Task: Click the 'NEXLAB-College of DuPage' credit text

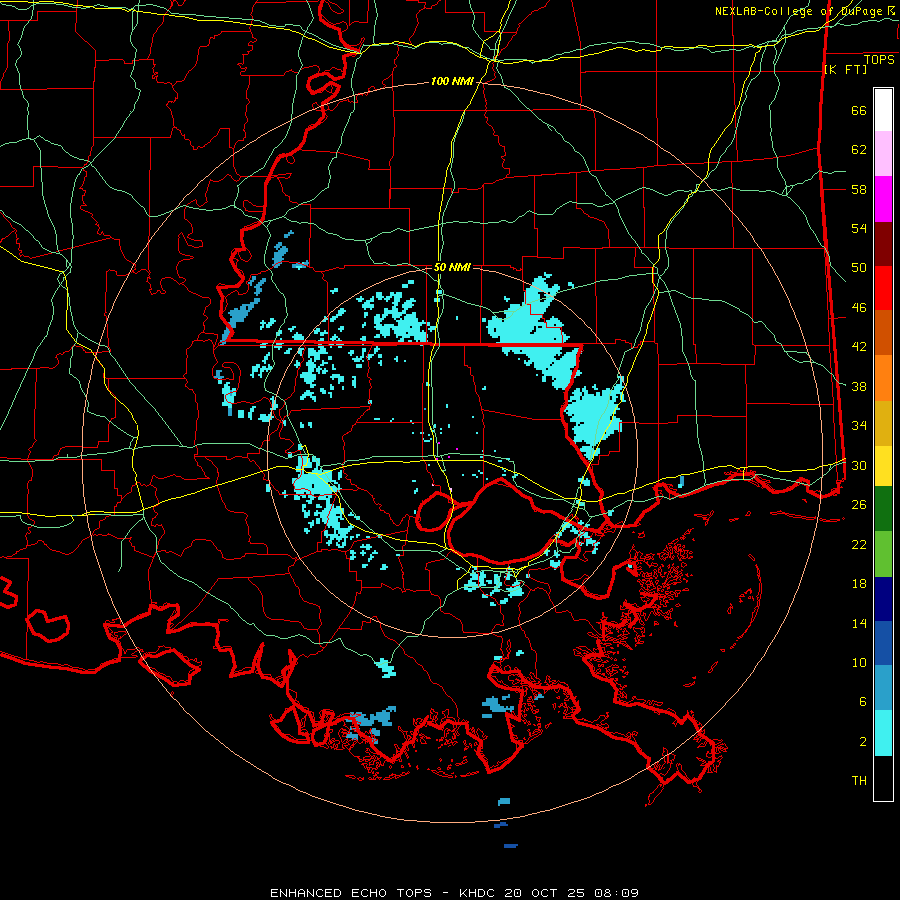Action: tap(799, 11)
